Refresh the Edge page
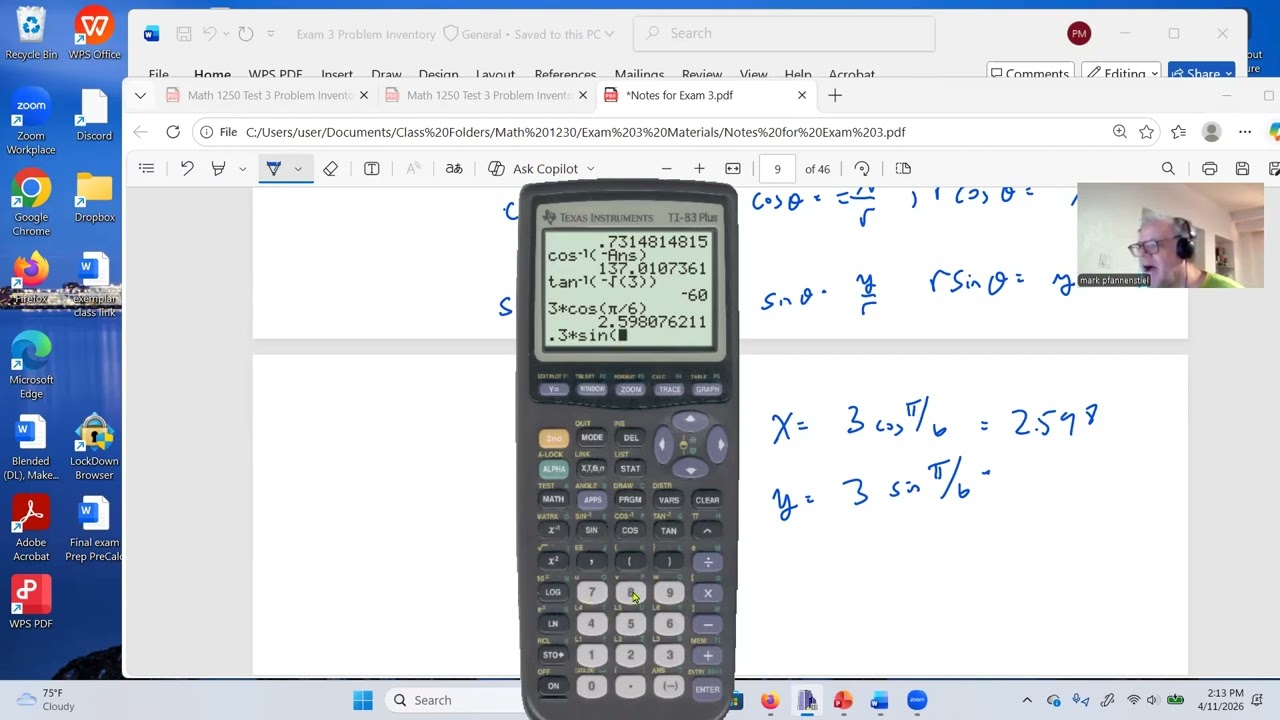1280x720 pixels. click(173, 132)
